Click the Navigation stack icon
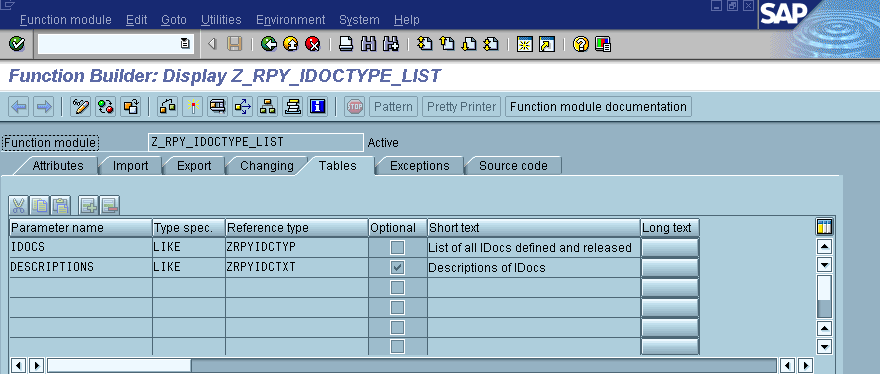The height and width of the screenshot is (374, 880). tap(292, 107)
